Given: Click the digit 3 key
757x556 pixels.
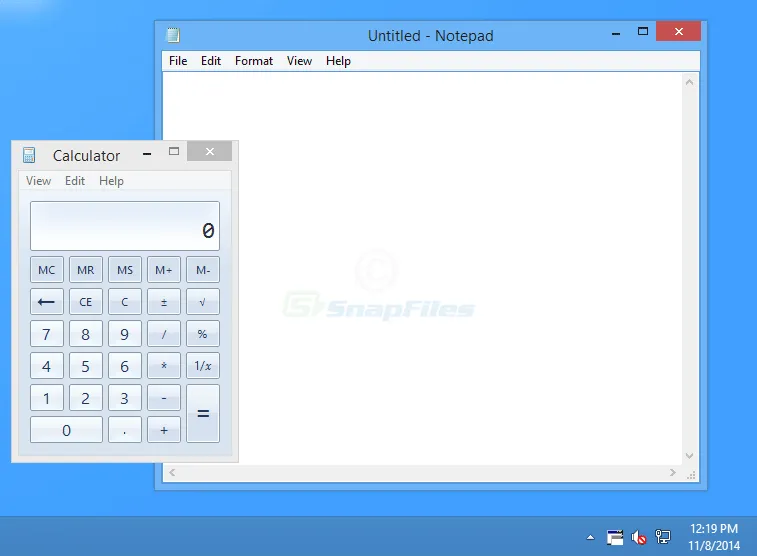Looking at the screenshot, I should [x=125, y=398].
